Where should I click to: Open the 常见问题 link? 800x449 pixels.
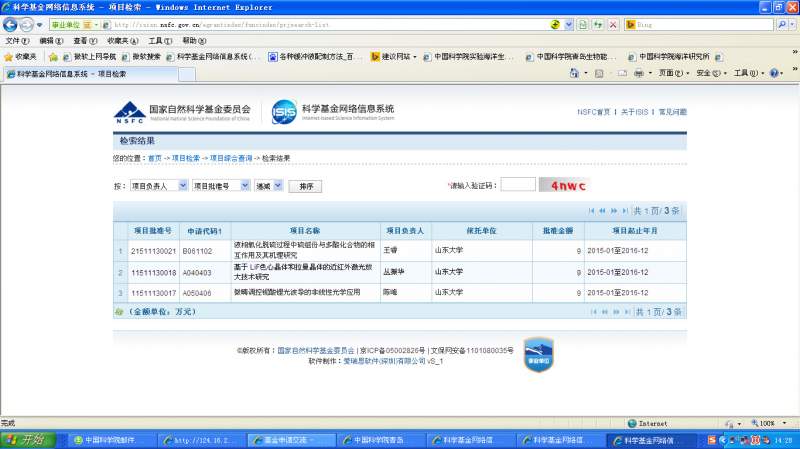pyautogui.click(x=672, y=112)
